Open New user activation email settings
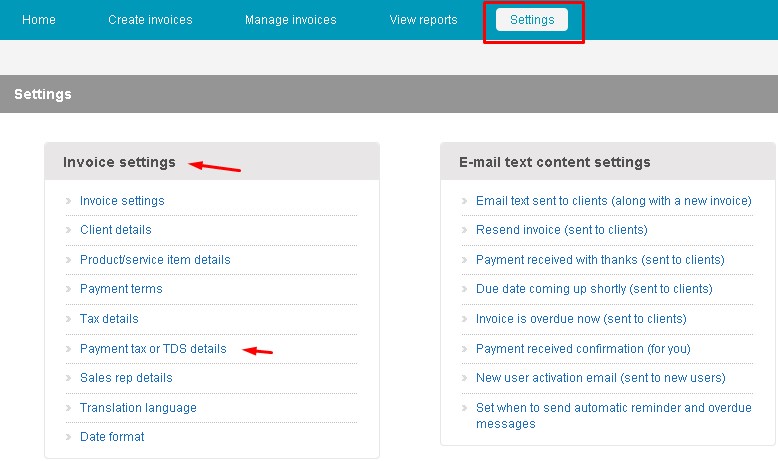Image resolution: width=778 pixels, height=461 pixels. click(x=600, y=378)
